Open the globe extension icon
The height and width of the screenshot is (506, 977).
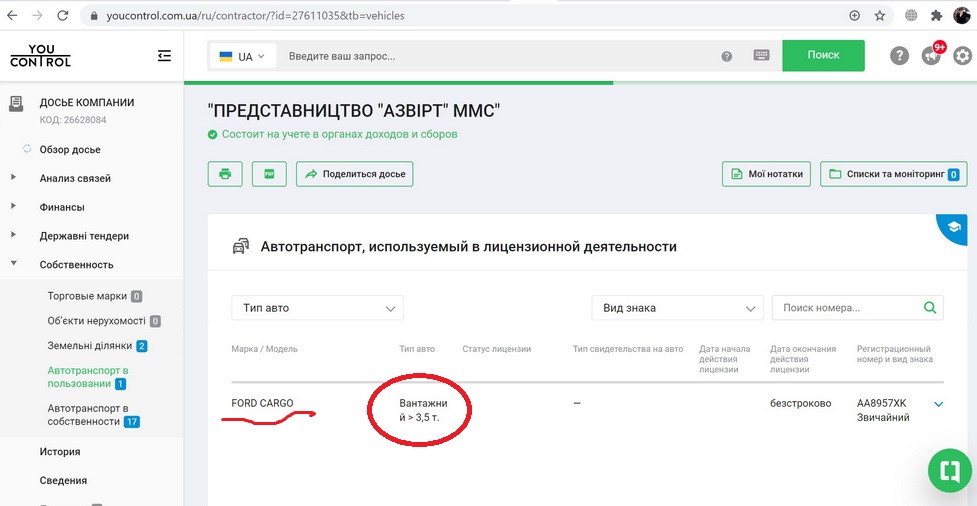(x=911, y=16)
